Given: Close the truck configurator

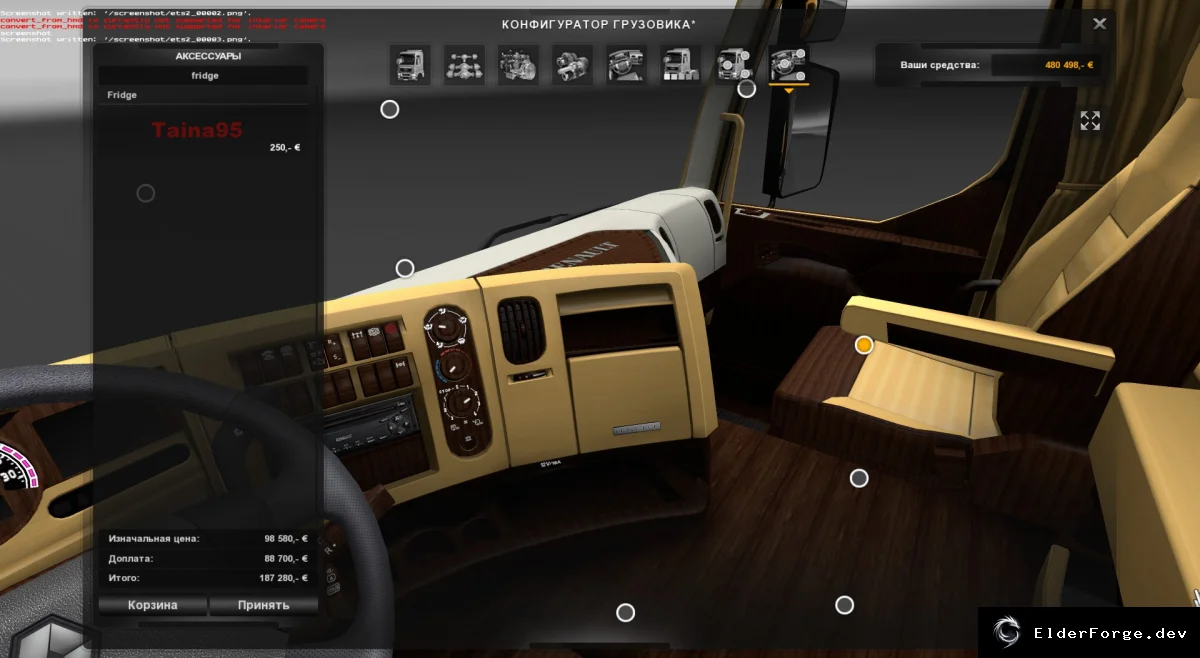Looking at the screenshot, I should (x=1100, y=24).
